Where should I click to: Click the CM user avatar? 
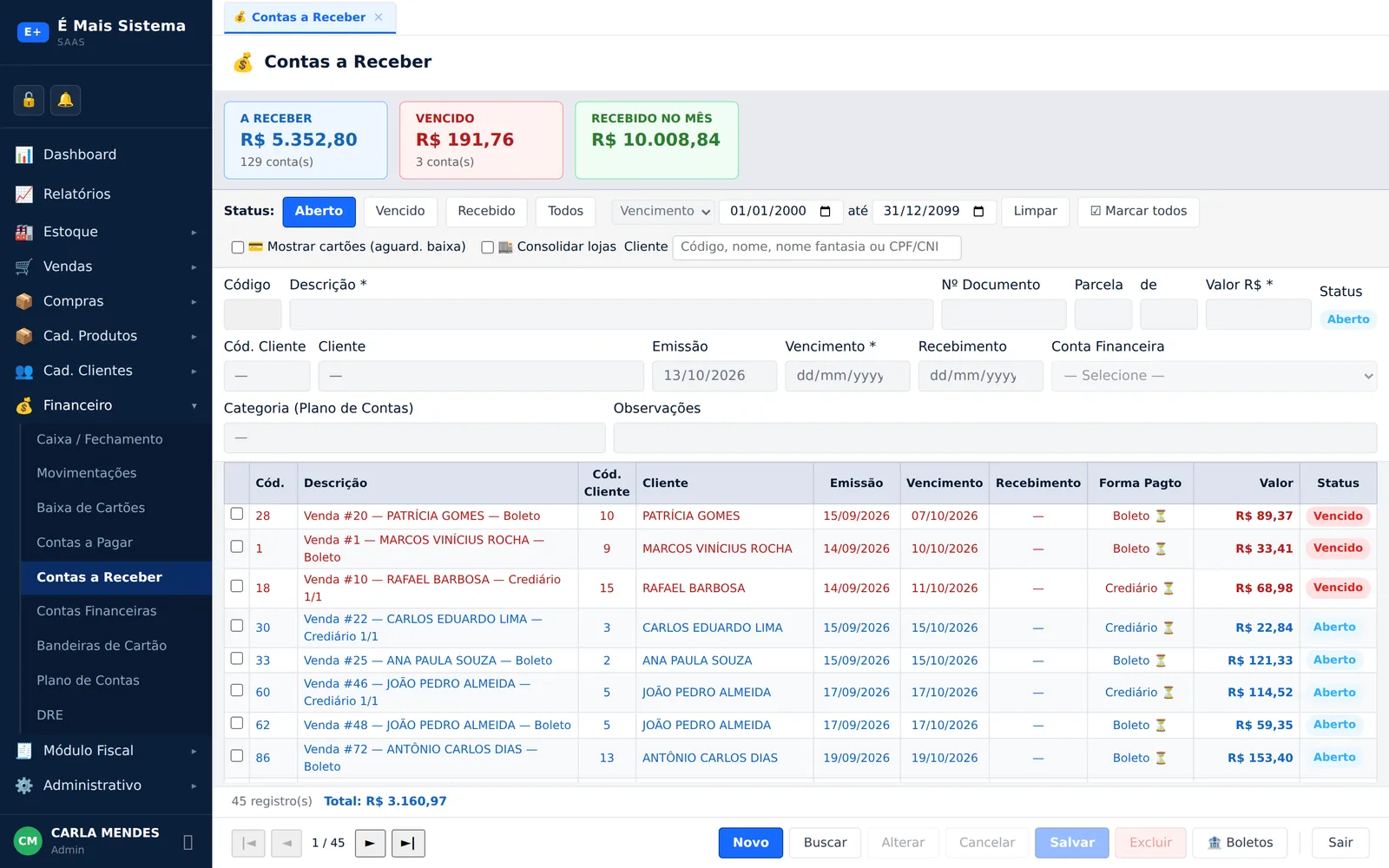tap(28, 841)
